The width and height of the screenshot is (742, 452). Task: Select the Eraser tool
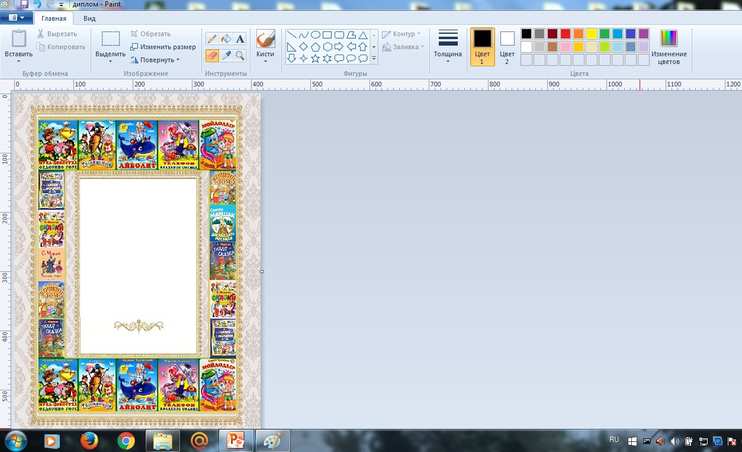point(212,56)
